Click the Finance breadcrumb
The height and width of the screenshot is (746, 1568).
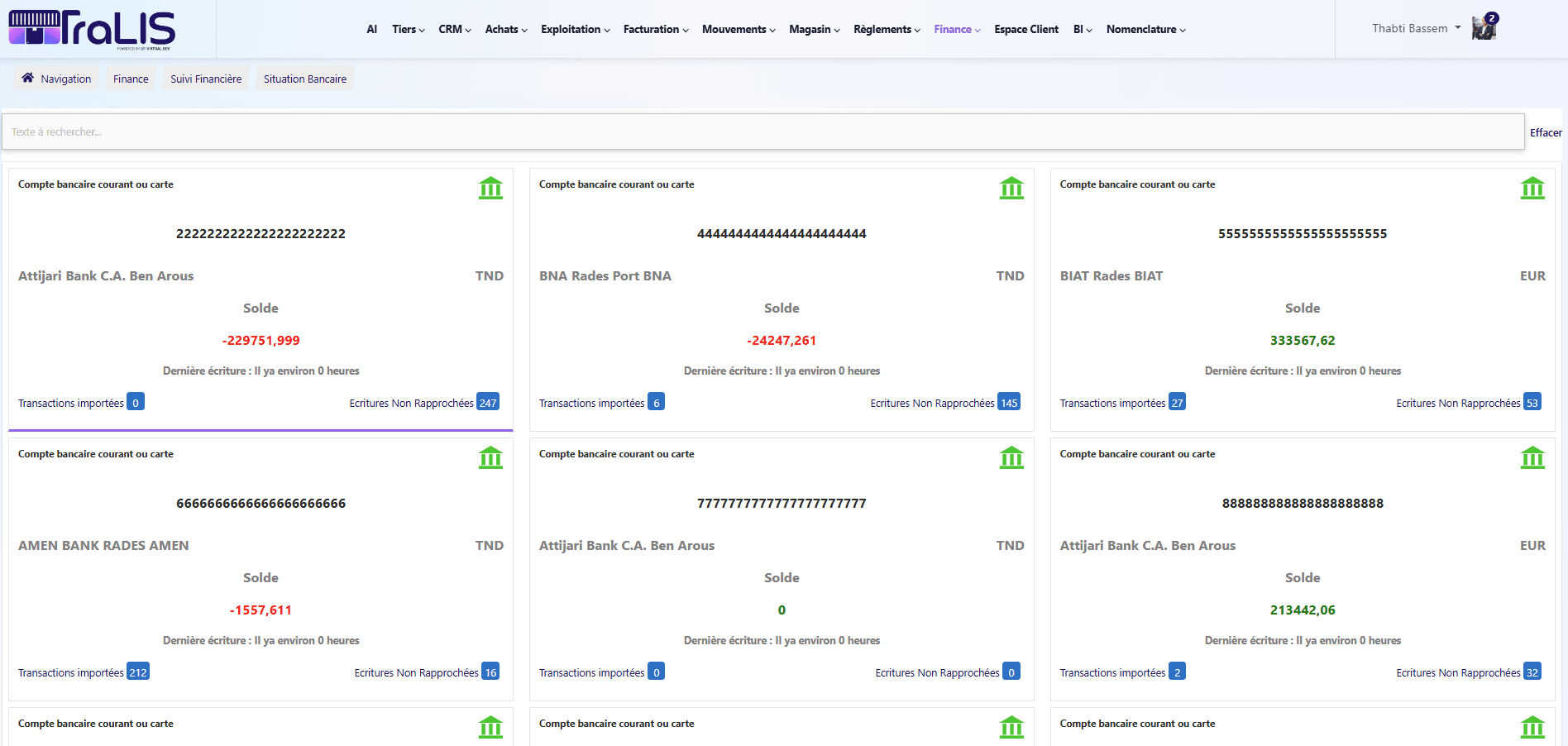click(131, 79)
